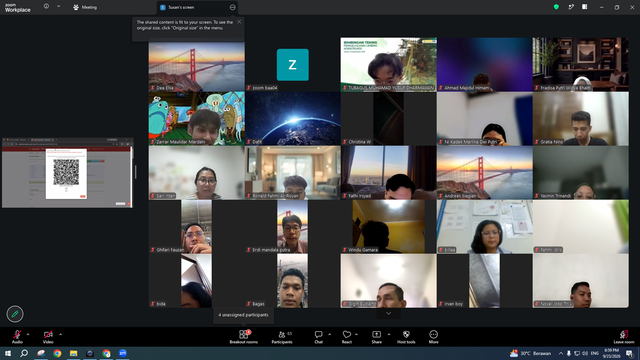
Task: Open Windows notification center icon
Action: coord(630,353)
